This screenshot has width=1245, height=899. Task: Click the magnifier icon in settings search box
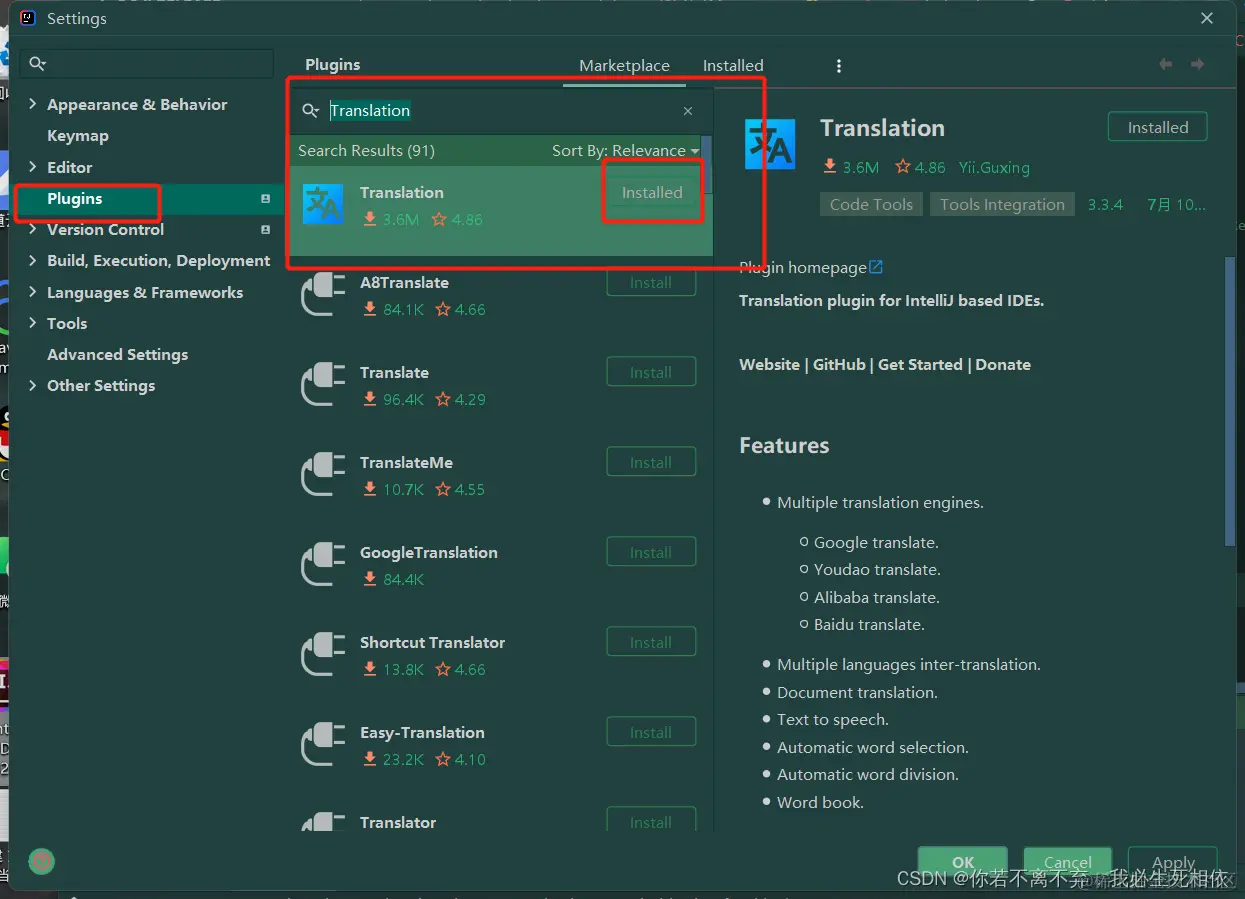[38, 64]
